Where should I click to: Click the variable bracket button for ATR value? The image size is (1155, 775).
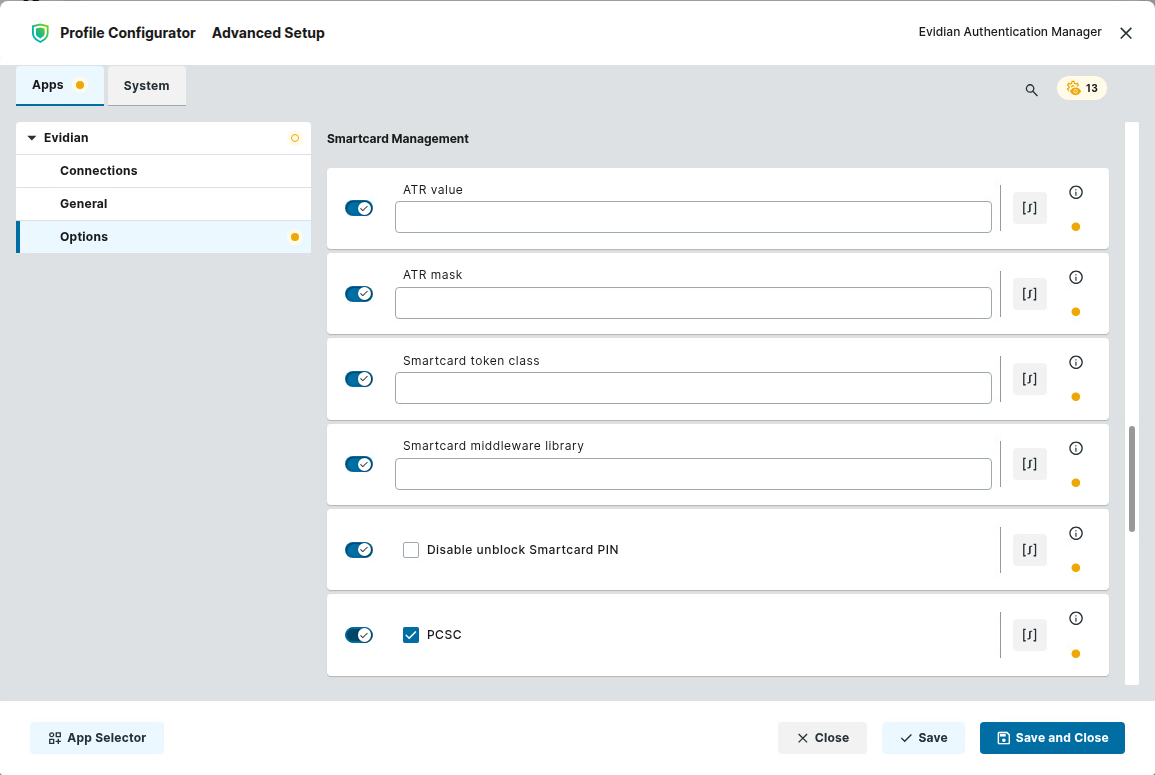click(x=1029, y=208)
